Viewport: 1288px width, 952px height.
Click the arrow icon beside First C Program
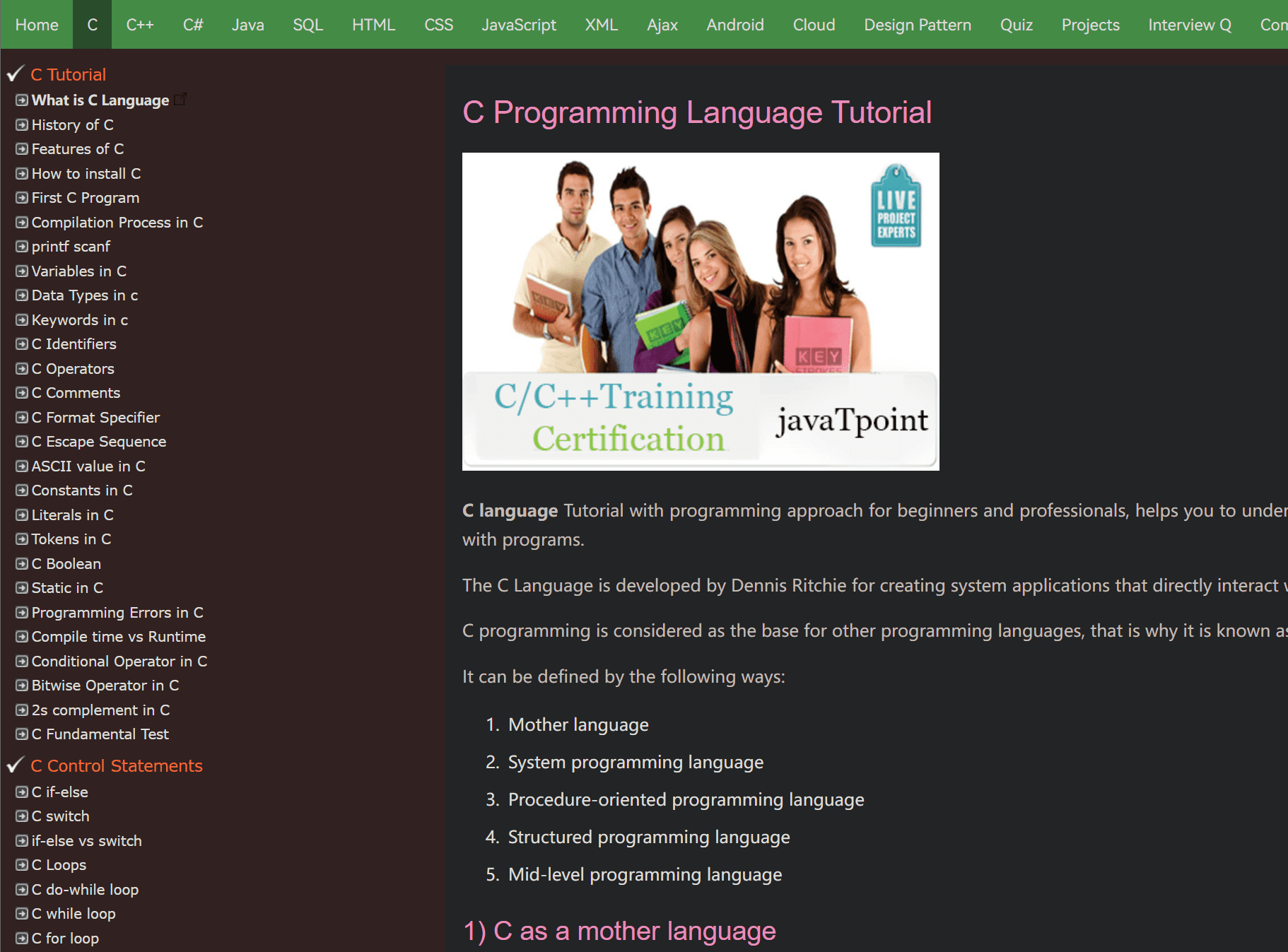coord(21,197)
